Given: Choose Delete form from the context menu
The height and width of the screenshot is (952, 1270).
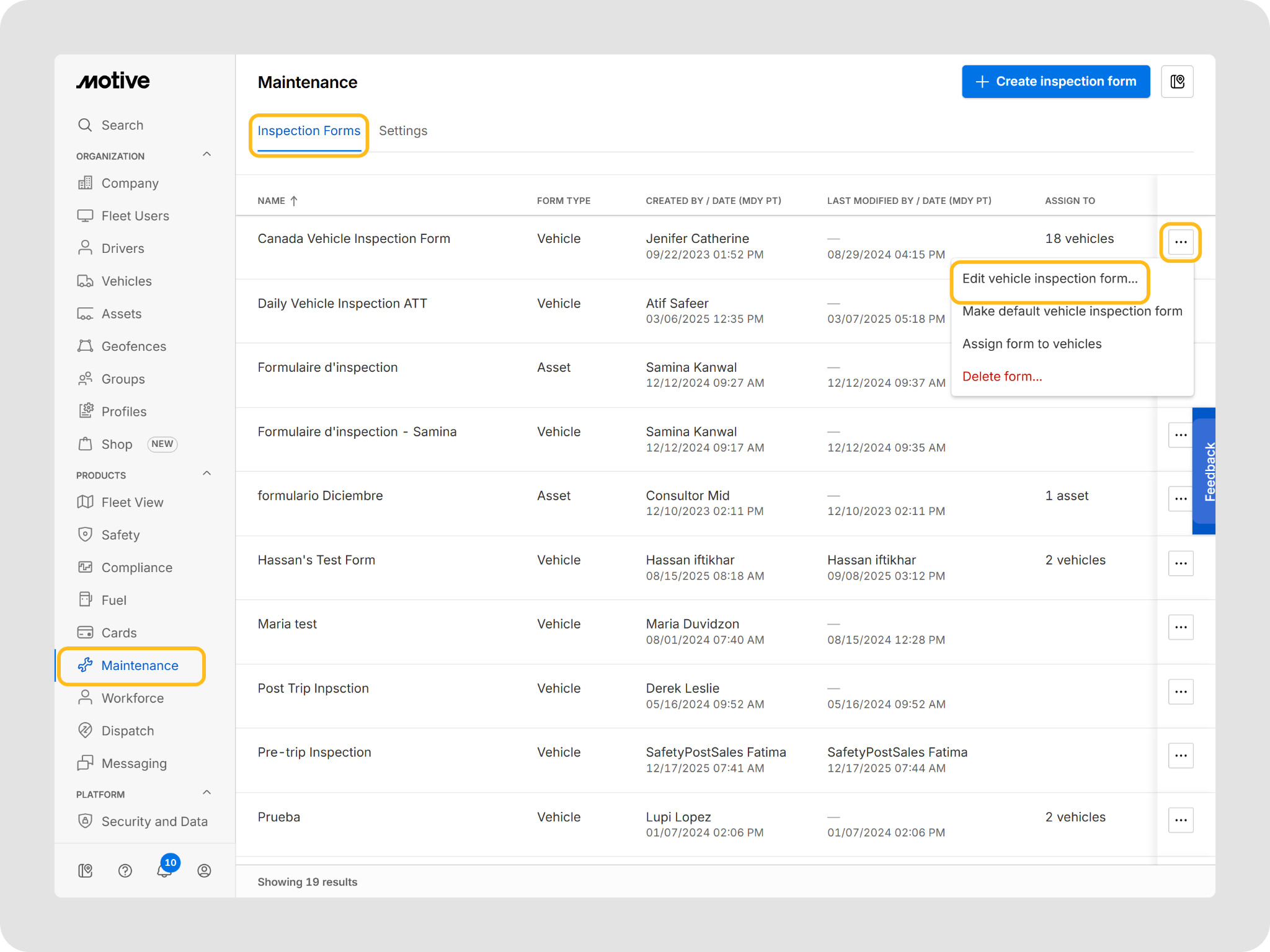Looking at the screenshot, I should (x=1001, y=377).
